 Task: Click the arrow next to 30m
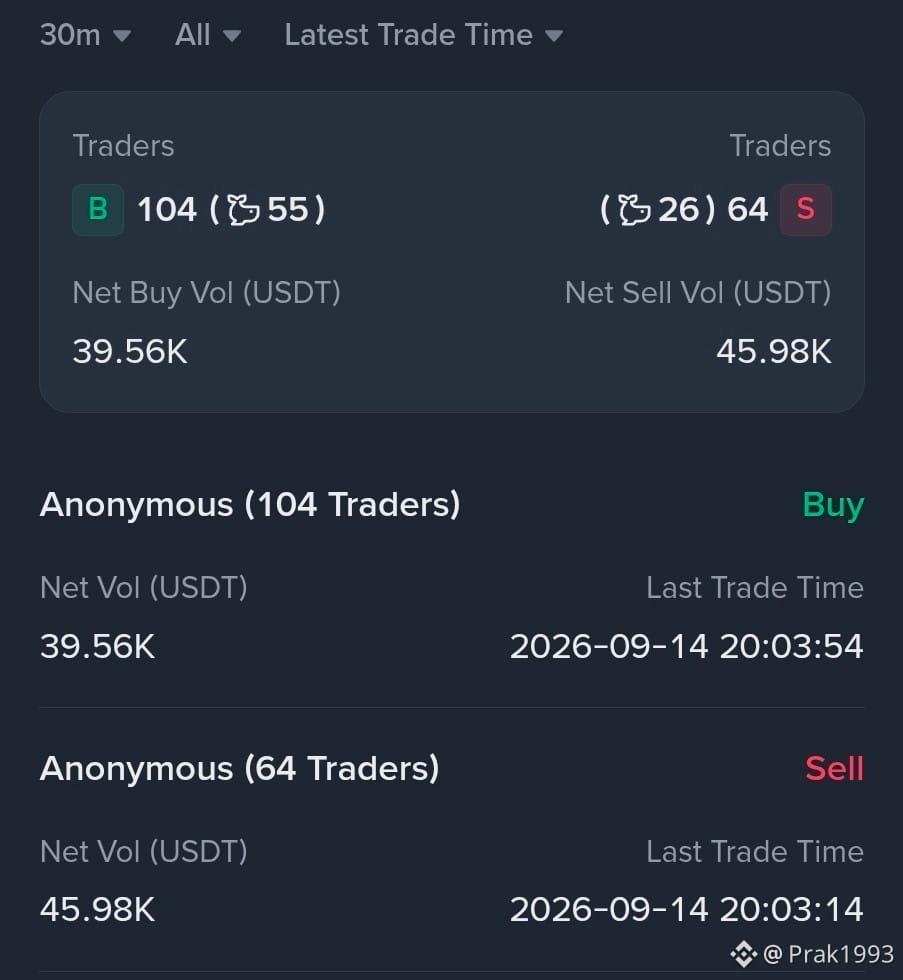pyautogui.click(x=122, y=36)
